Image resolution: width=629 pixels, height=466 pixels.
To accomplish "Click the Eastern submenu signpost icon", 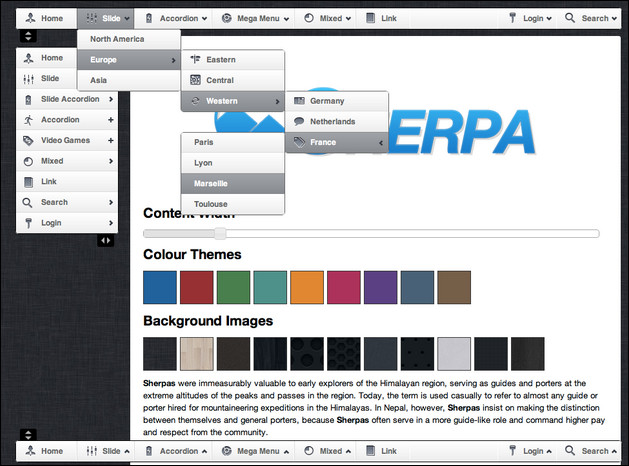I will pyautogui.click(x=195, y=60).
